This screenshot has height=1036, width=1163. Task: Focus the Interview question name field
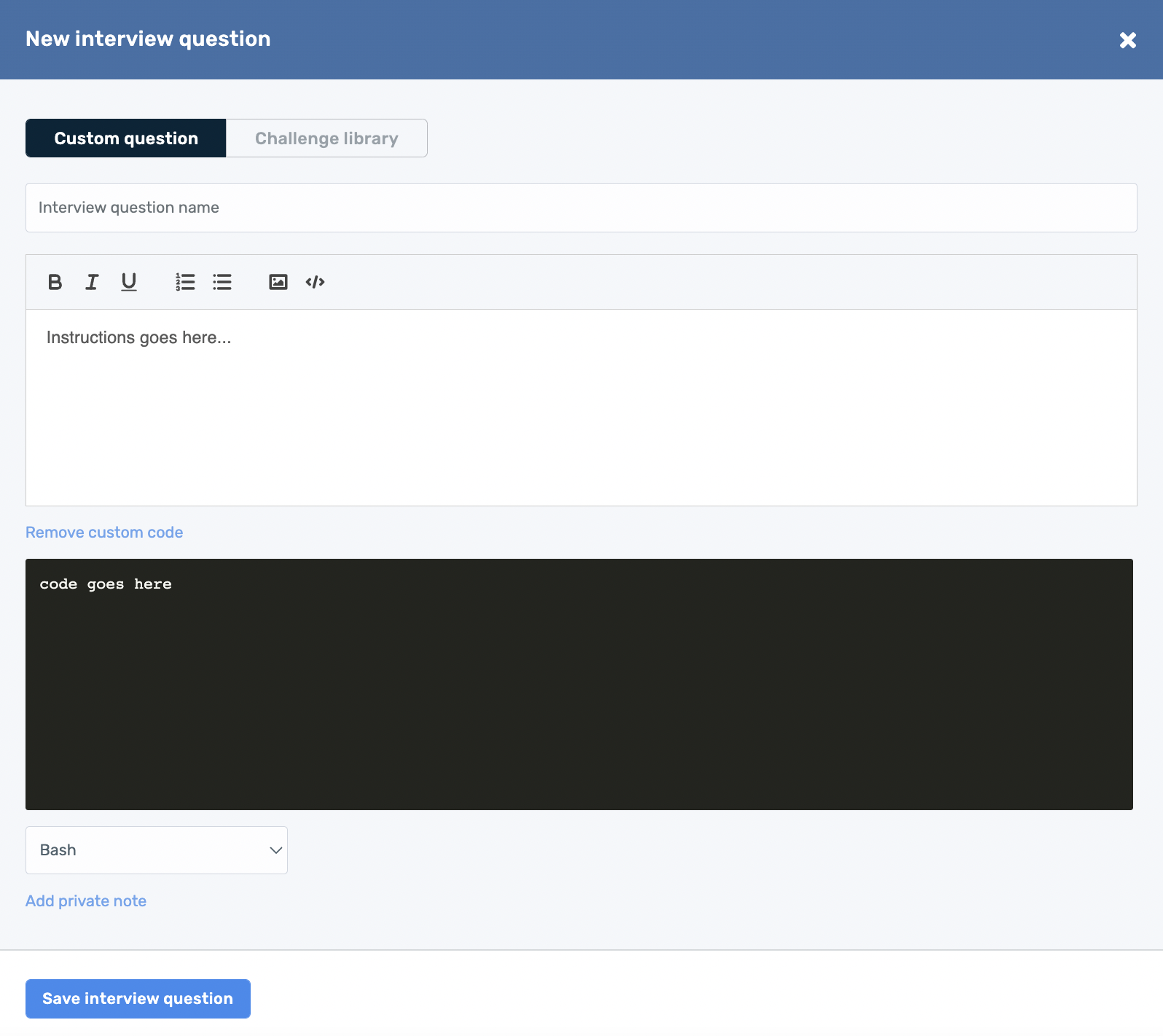(581, 208)
